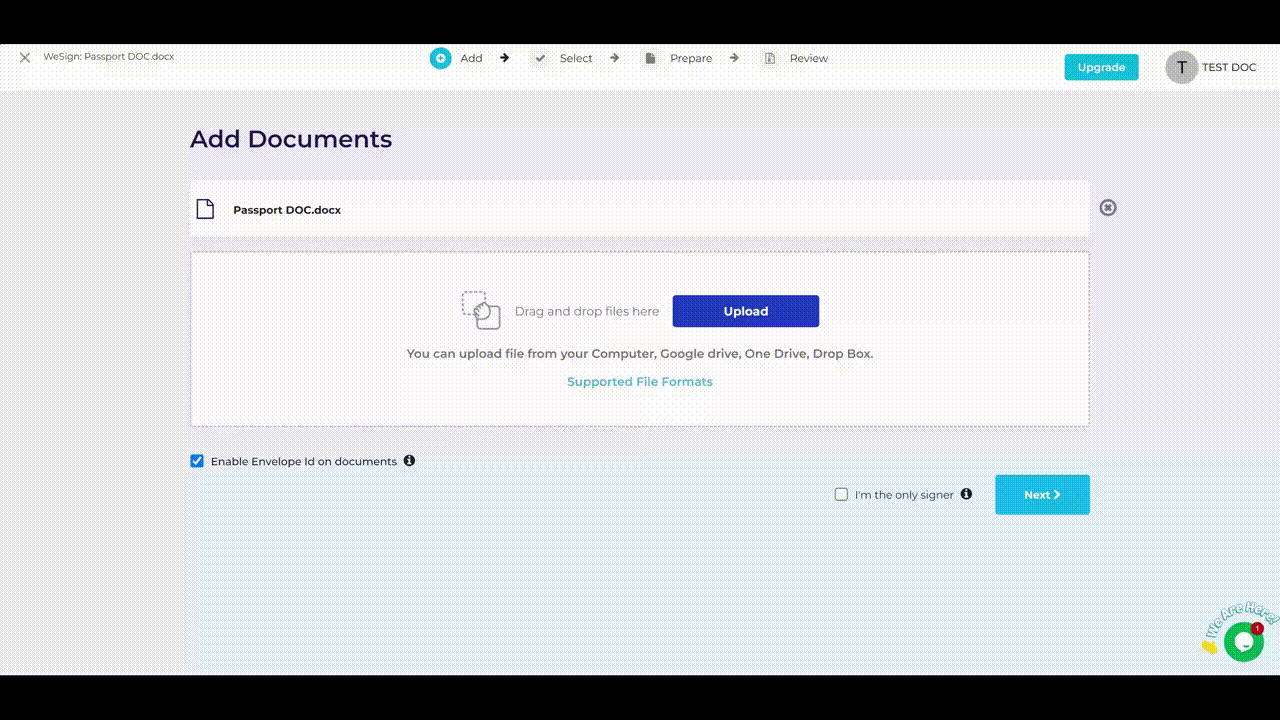Click the Select step checkmark icon

pos(540,58)
